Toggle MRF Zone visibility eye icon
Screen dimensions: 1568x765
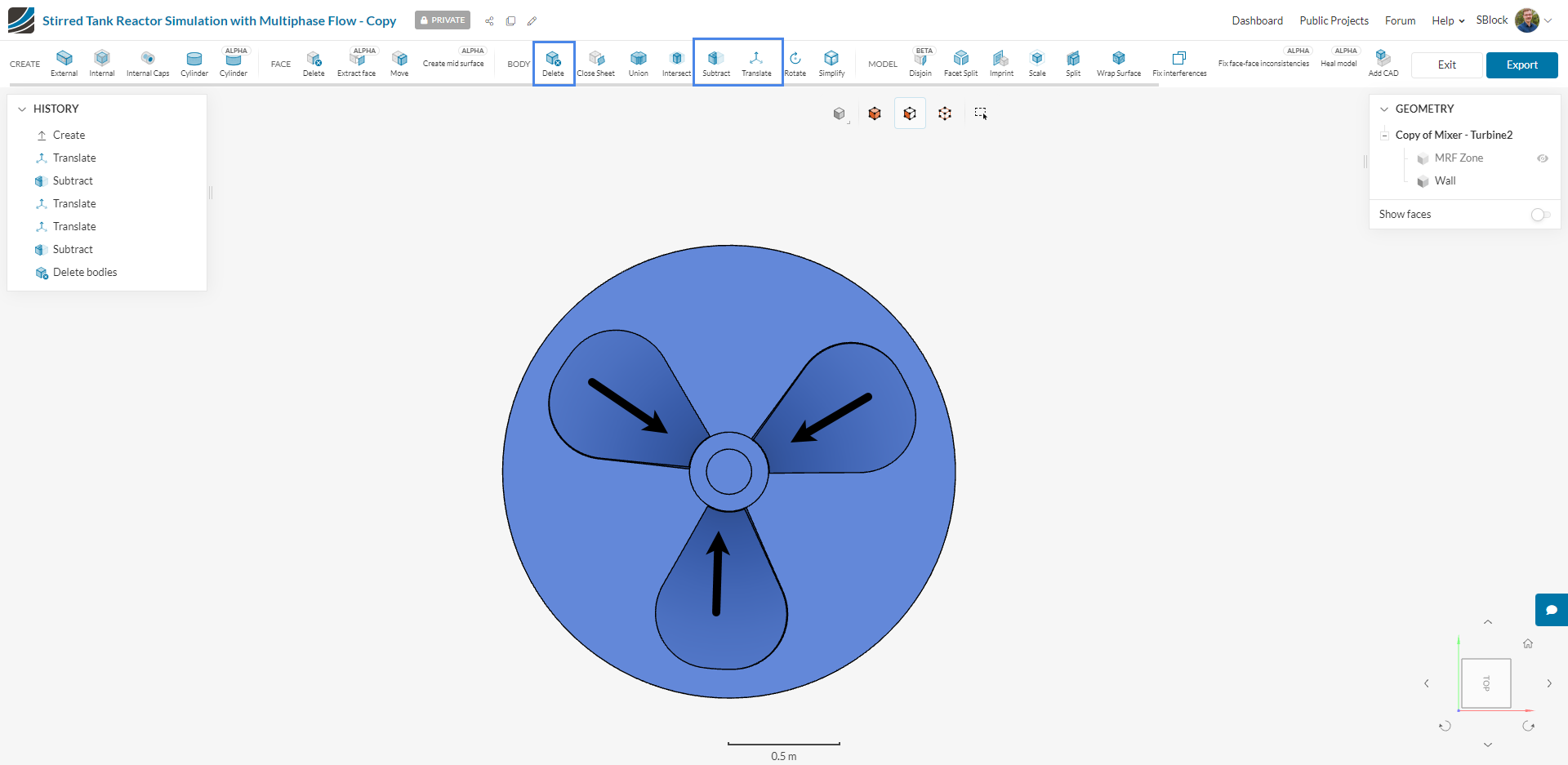coord(1542,158)
